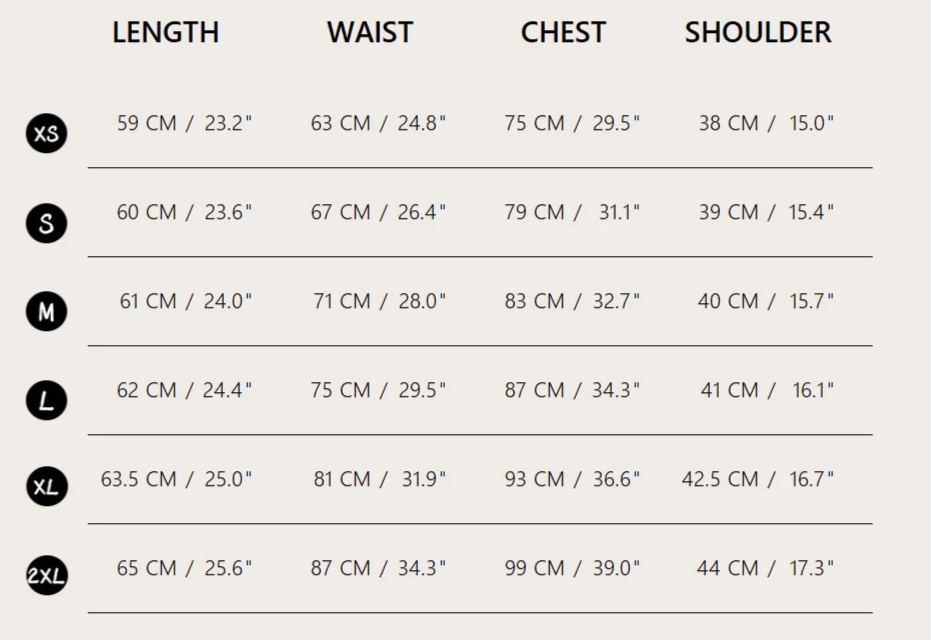Click the 63.5 CM / 25.0" length value
Viewport: 931px width, 640px height.
coord(176,479)
